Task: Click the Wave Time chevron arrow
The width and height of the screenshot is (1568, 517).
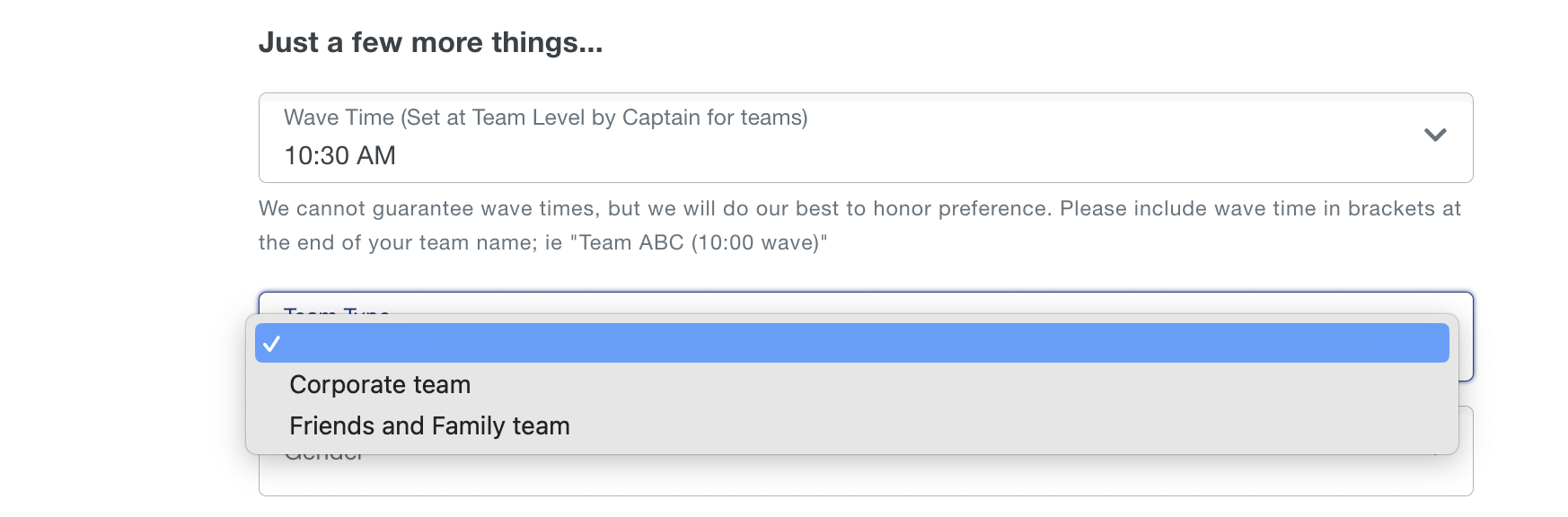Action: [1434, 136]
